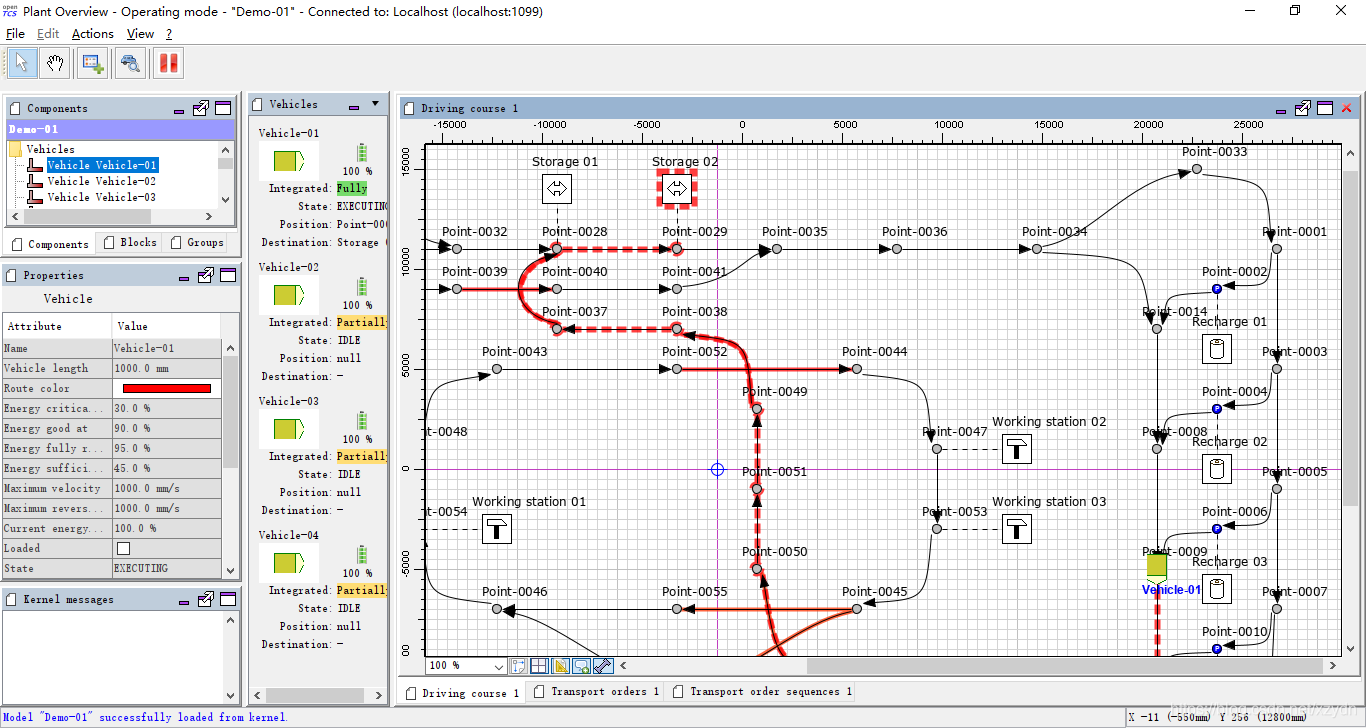The width and height of the screenshot is (1366, 728).
Task: Click the red Route color swatch
Action: pyautogui.click(x=167, y=388)
